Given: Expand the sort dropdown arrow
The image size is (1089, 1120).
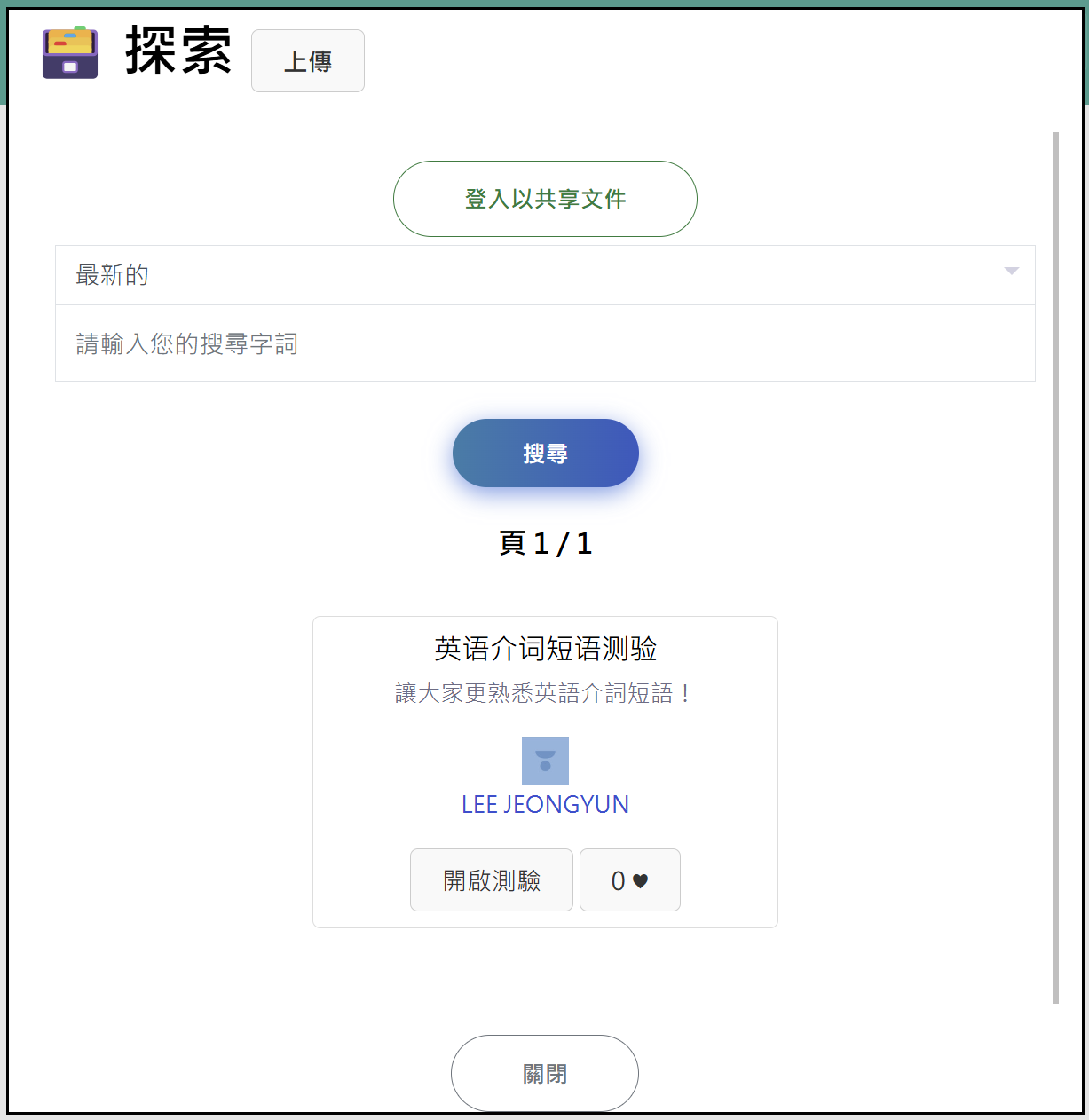Looking at the screenshot, I should pyautogui.click(x=1011, y=272).
